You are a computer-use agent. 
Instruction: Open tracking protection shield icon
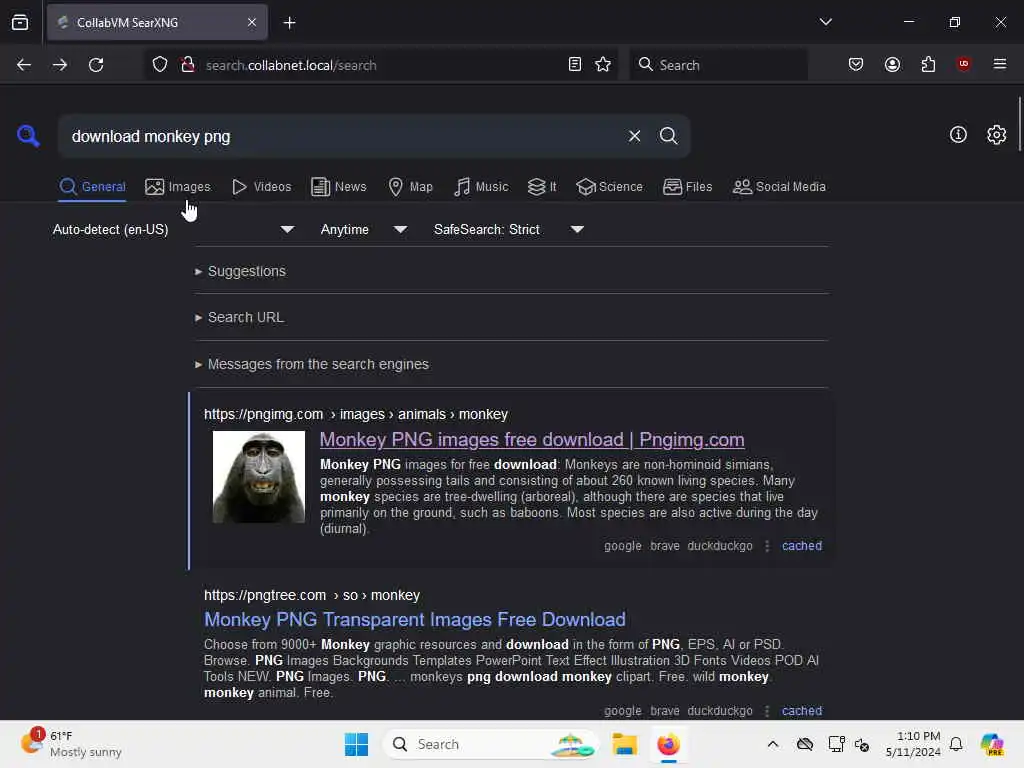pos(160,65)
